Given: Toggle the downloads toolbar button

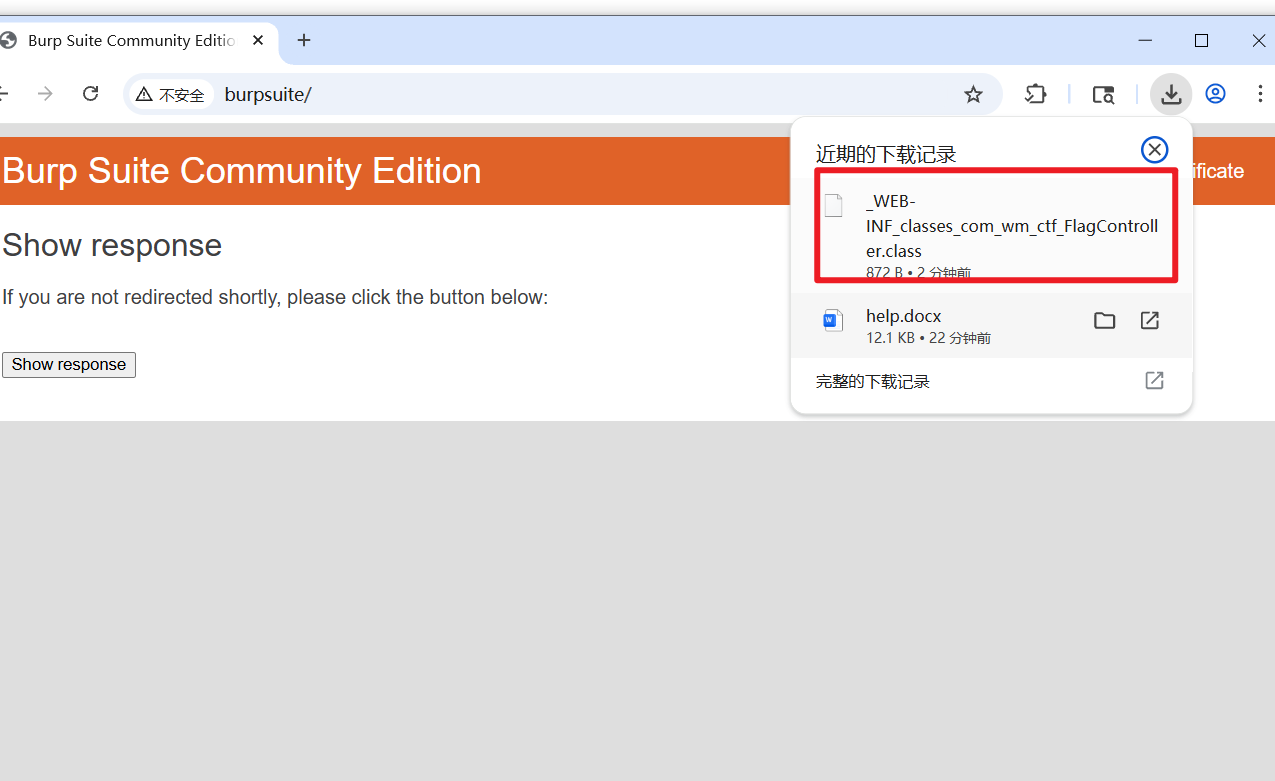Looking at the screenshot, I should tap(1171, 94).
